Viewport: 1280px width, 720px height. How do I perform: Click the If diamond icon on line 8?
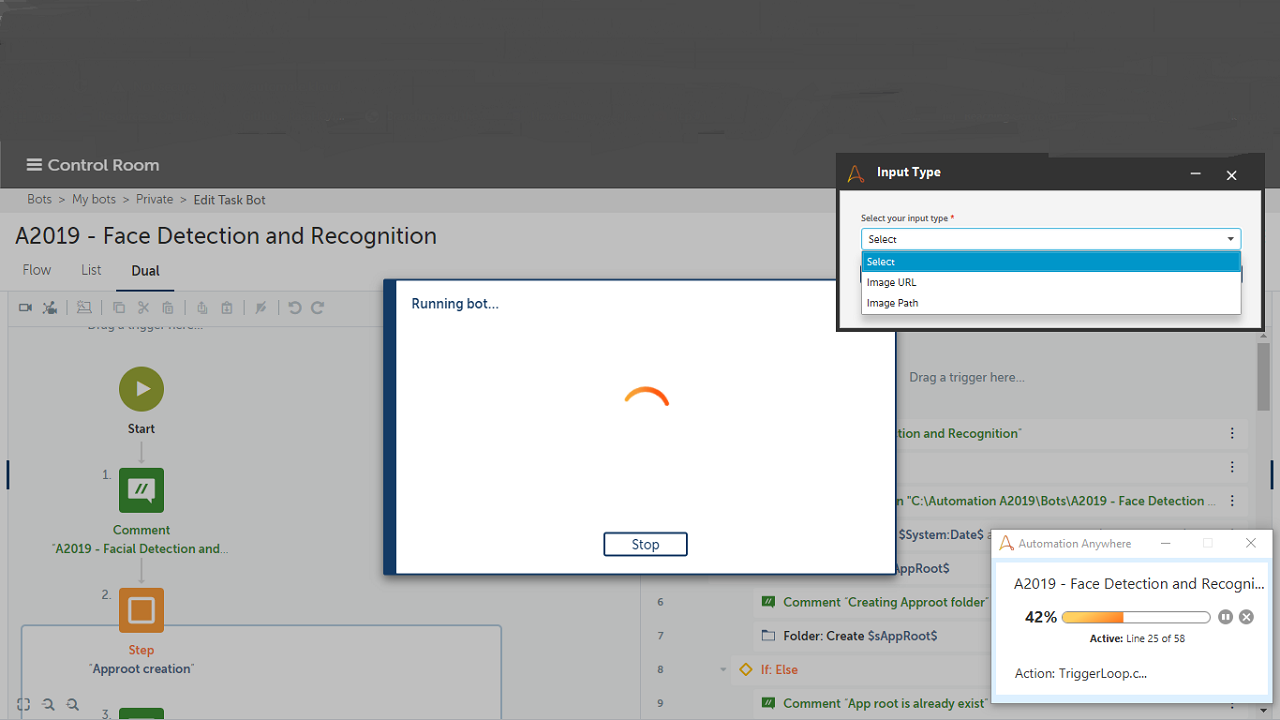coord(745,670)
